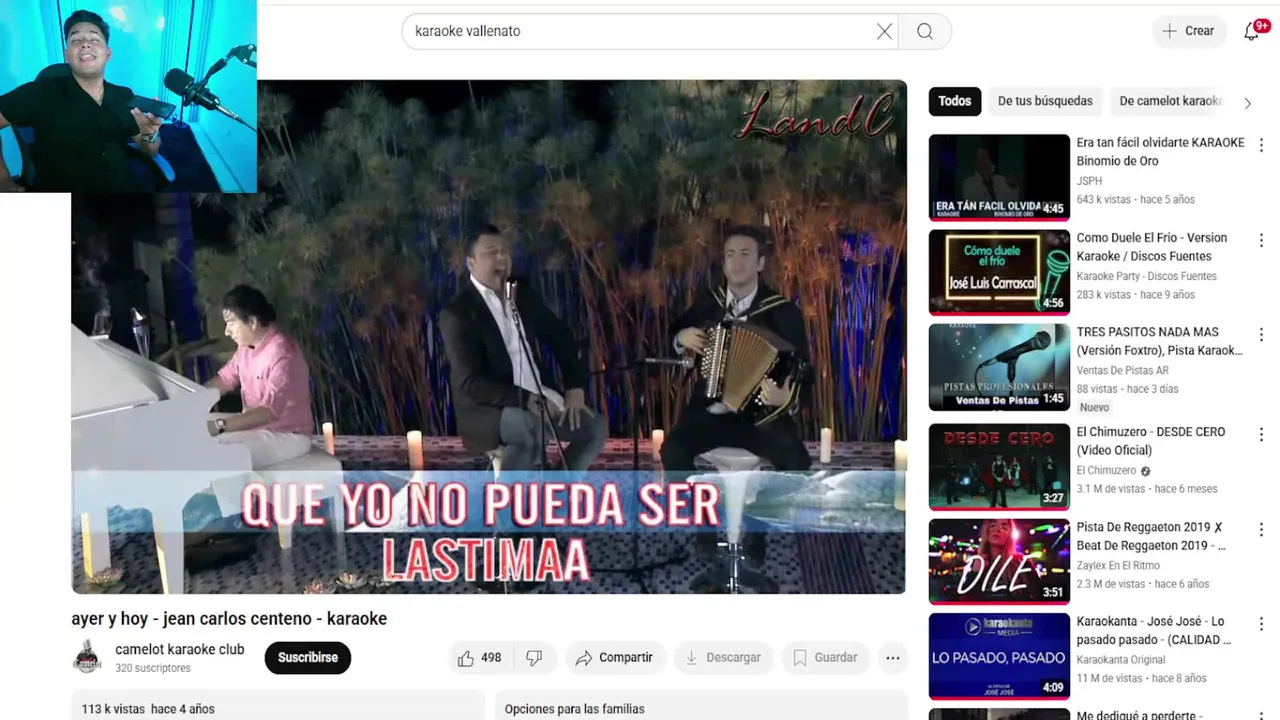Open the three-dot more actions menu under video
The image size is (1280, 720).
893,658
